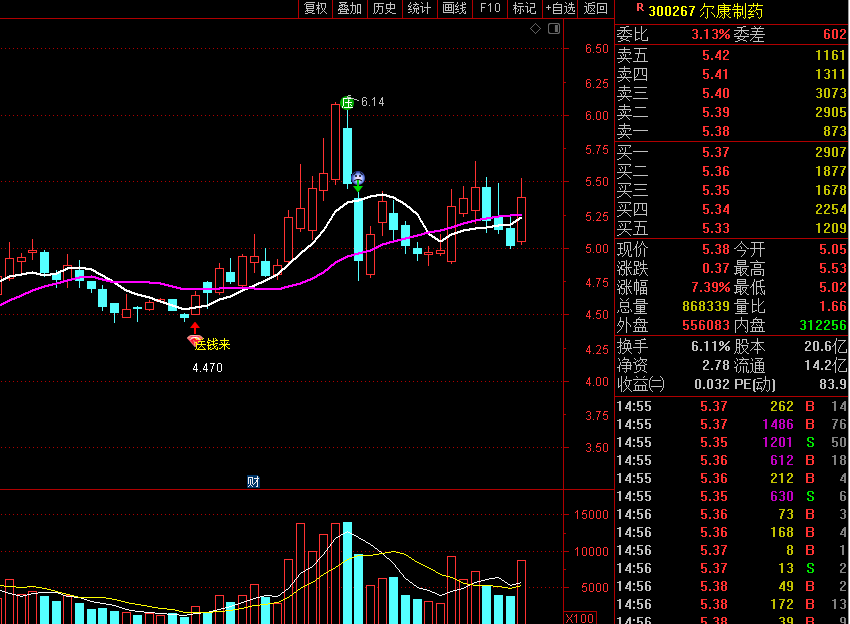Select the 买四 bid row at 5.34
Image resolution: width=850 pixels, height=624 pixels.
(731, 209)
